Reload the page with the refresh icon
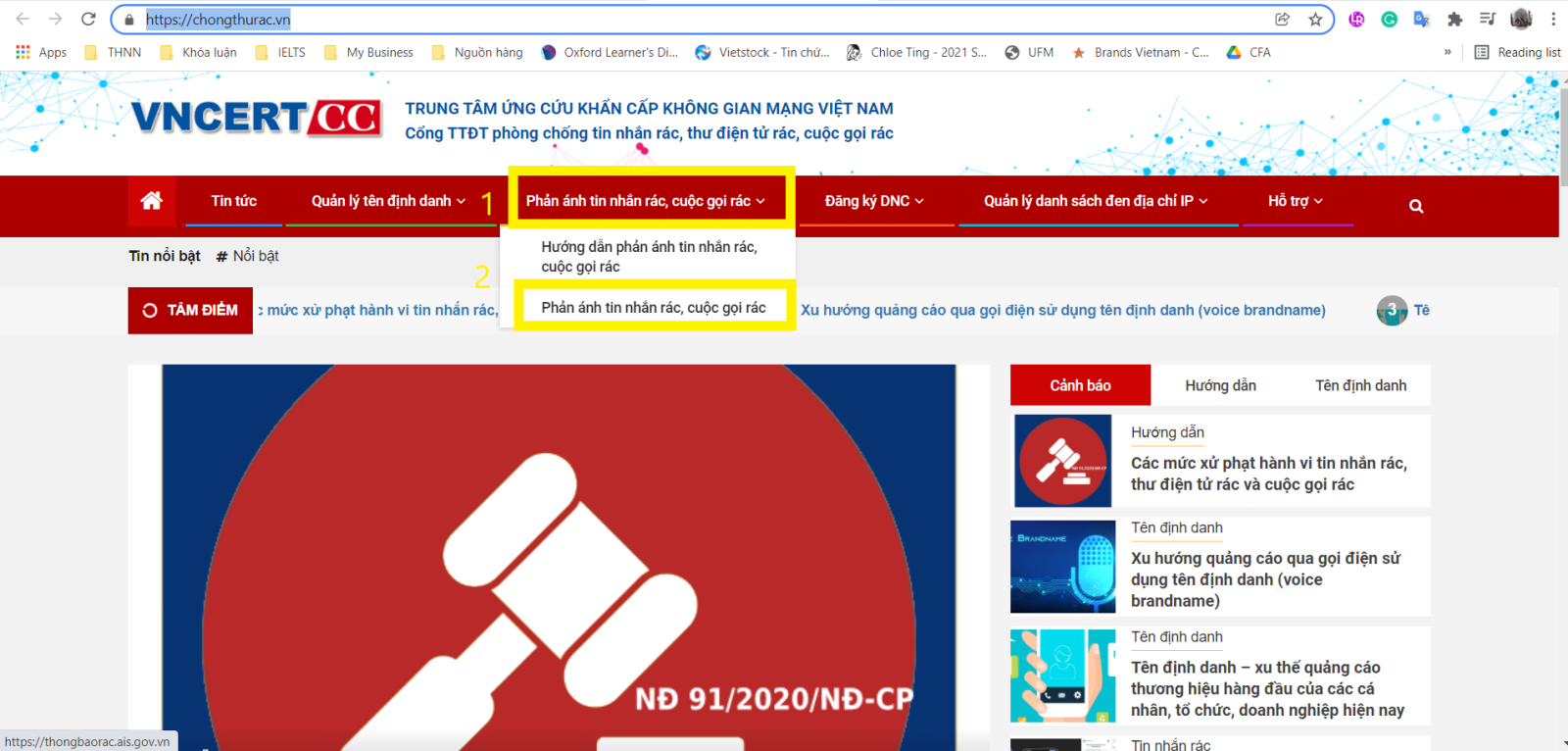Screen dimensions: 1568x751 tap(88, 19)
